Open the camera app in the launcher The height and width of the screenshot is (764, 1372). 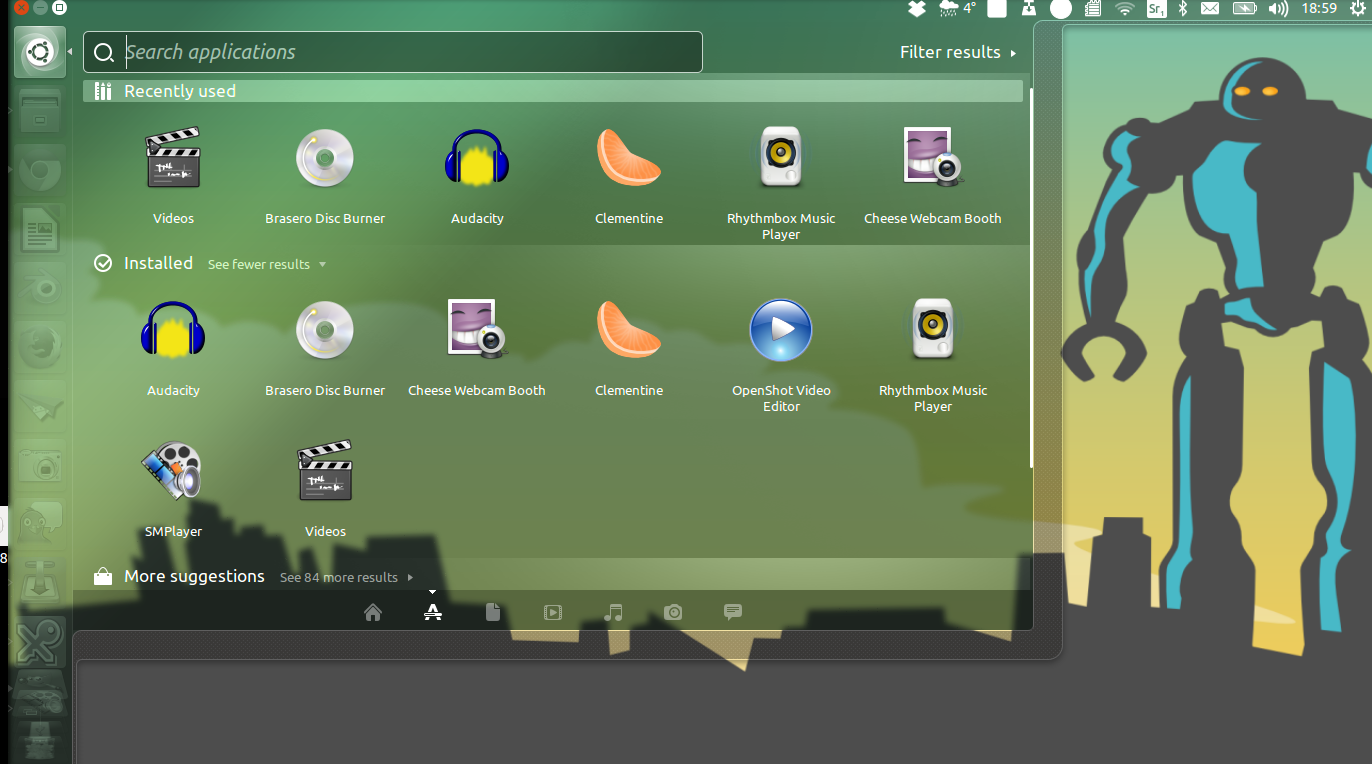(40, 464)
